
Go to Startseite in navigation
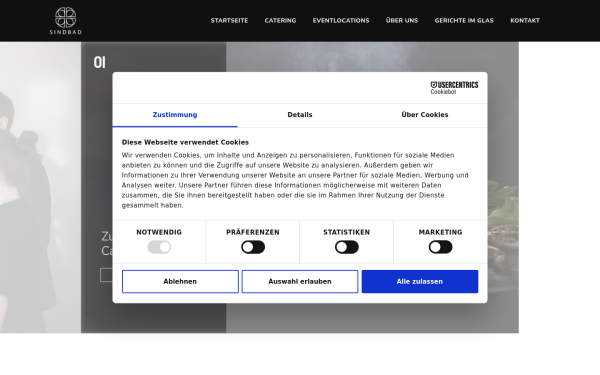[229, 21]
